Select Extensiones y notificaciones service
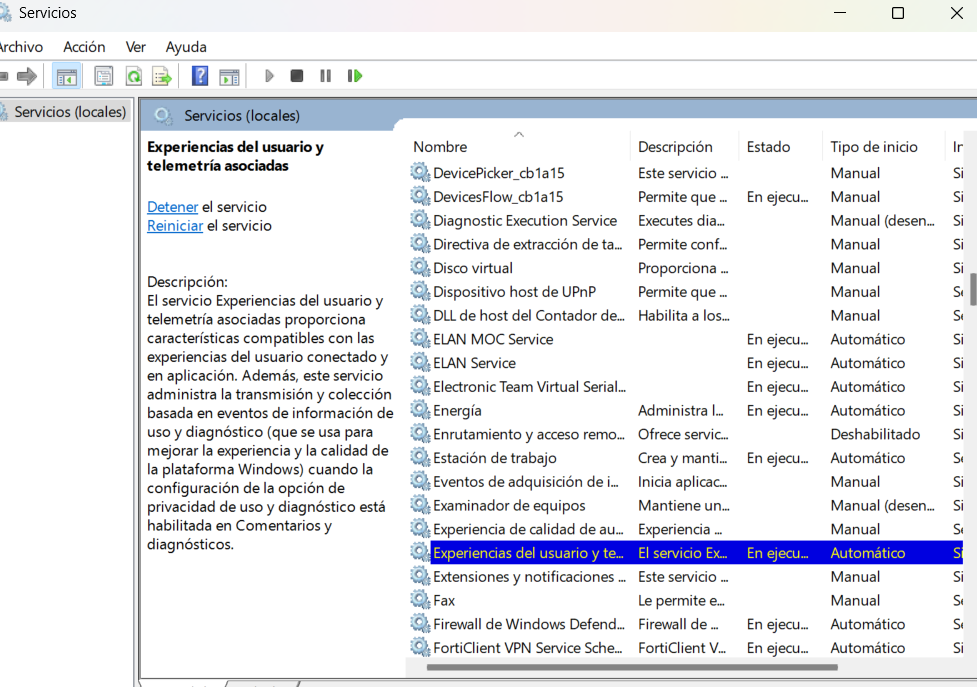977x687 pixels. click(529, 576)
